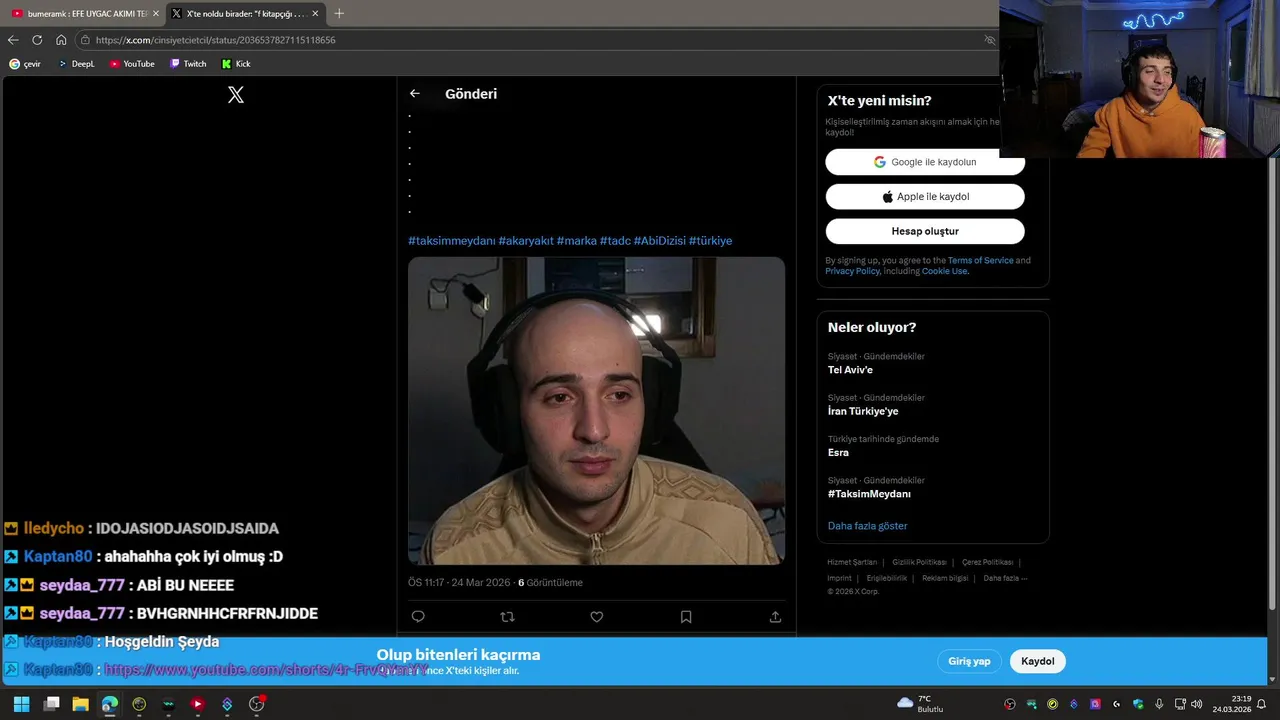Image resolution: width=1280 pixels, height=720 pixels.
Task: Click the Hesap oluştur button
Action: 925,231
